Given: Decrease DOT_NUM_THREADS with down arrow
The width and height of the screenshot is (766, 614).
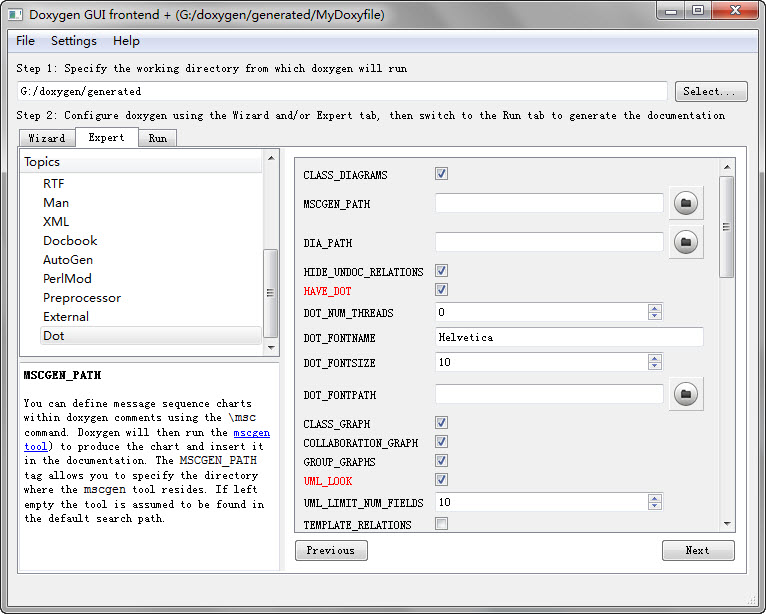Looking at the screenshot, I should 655,316.
